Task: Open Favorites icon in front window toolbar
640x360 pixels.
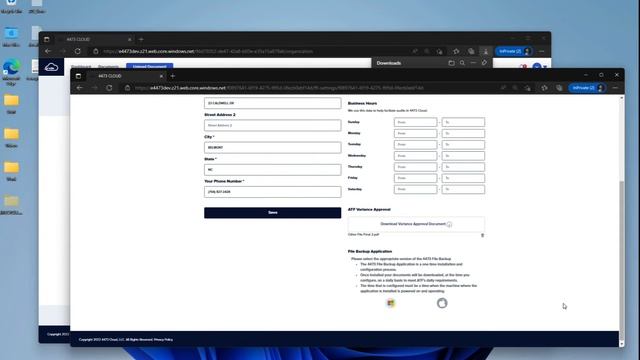Action: [x=544, y=88]
